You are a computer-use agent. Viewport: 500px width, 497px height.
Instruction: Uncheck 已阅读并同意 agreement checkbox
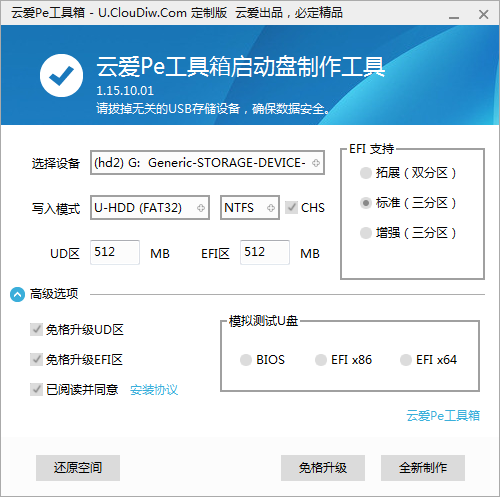pyautogui.click(x=36, y=389)
